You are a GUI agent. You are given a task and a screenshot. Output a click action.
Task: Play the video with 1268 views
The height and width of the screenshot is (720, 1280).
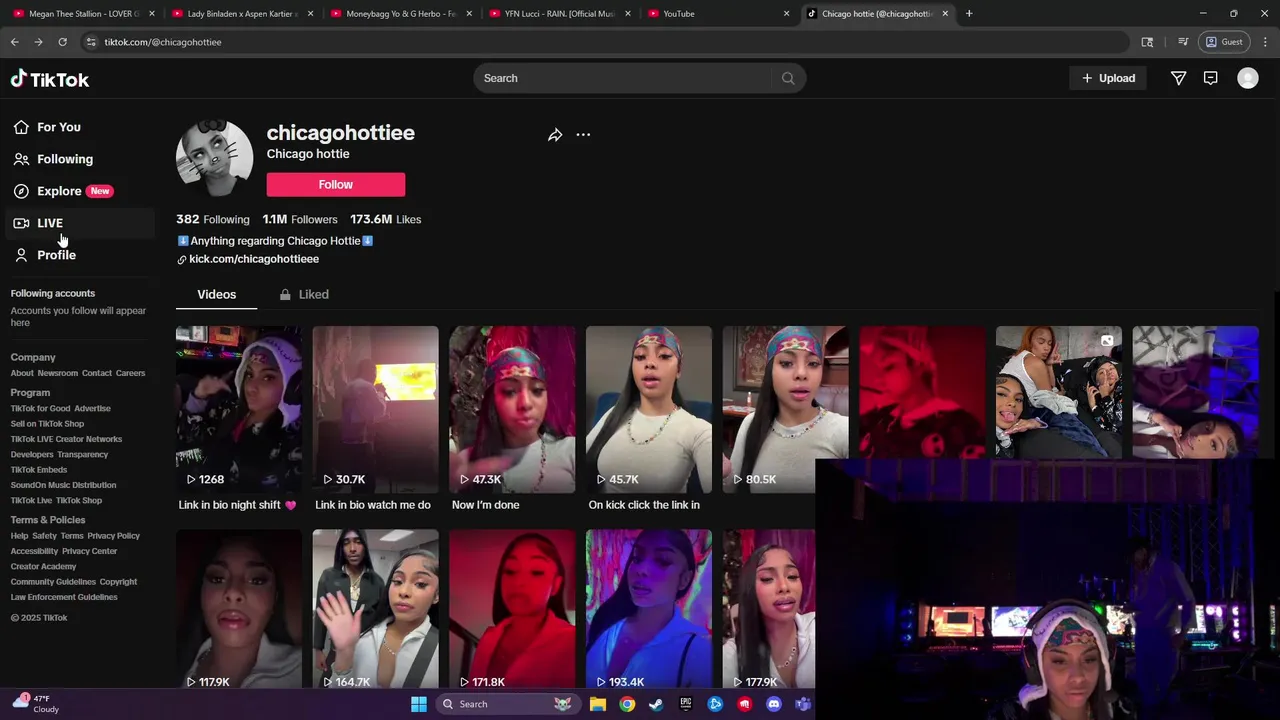point(239,409)
